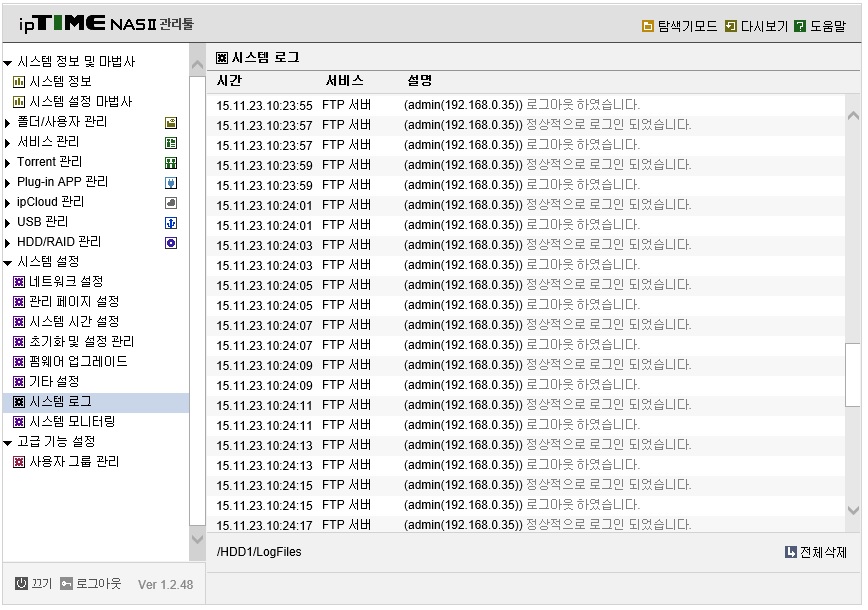This screenshot has height=610, width=868.
Task: Click the HDD/RAID 관리 disk icon
Action: coord(171,242)
